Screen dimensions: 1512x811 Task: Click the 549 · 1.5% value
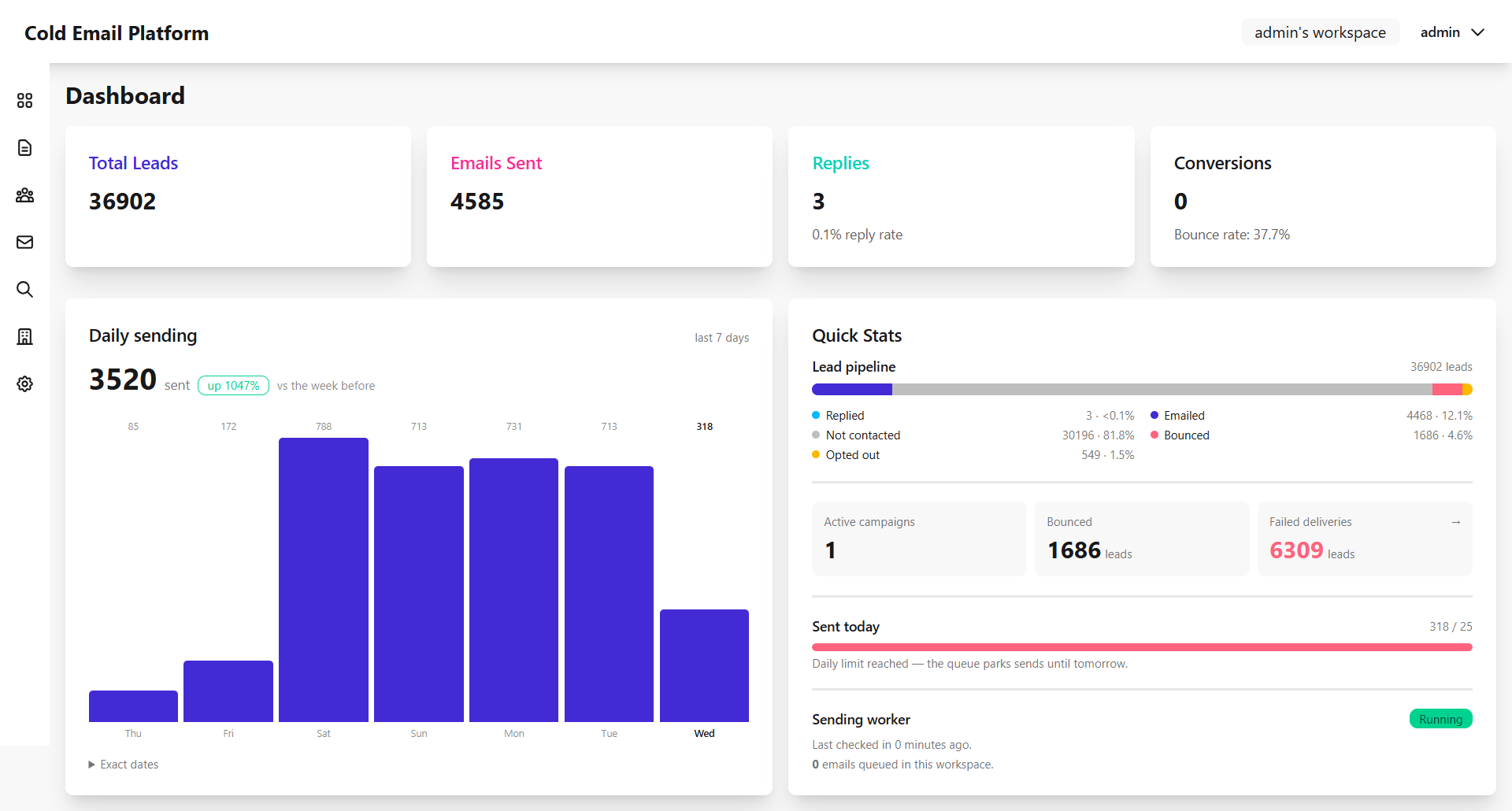(1107, 455)
